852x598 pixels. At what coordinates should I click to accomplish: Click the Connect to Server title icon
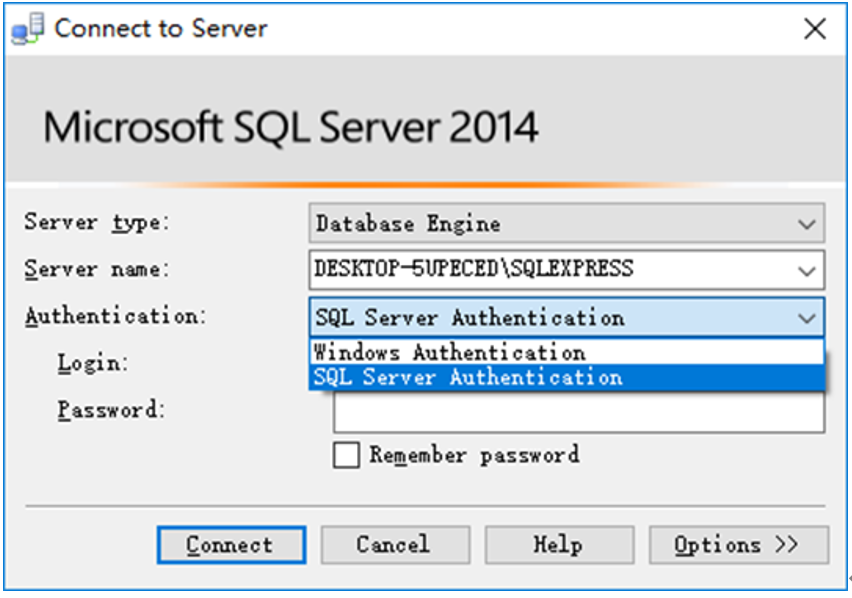27,29
